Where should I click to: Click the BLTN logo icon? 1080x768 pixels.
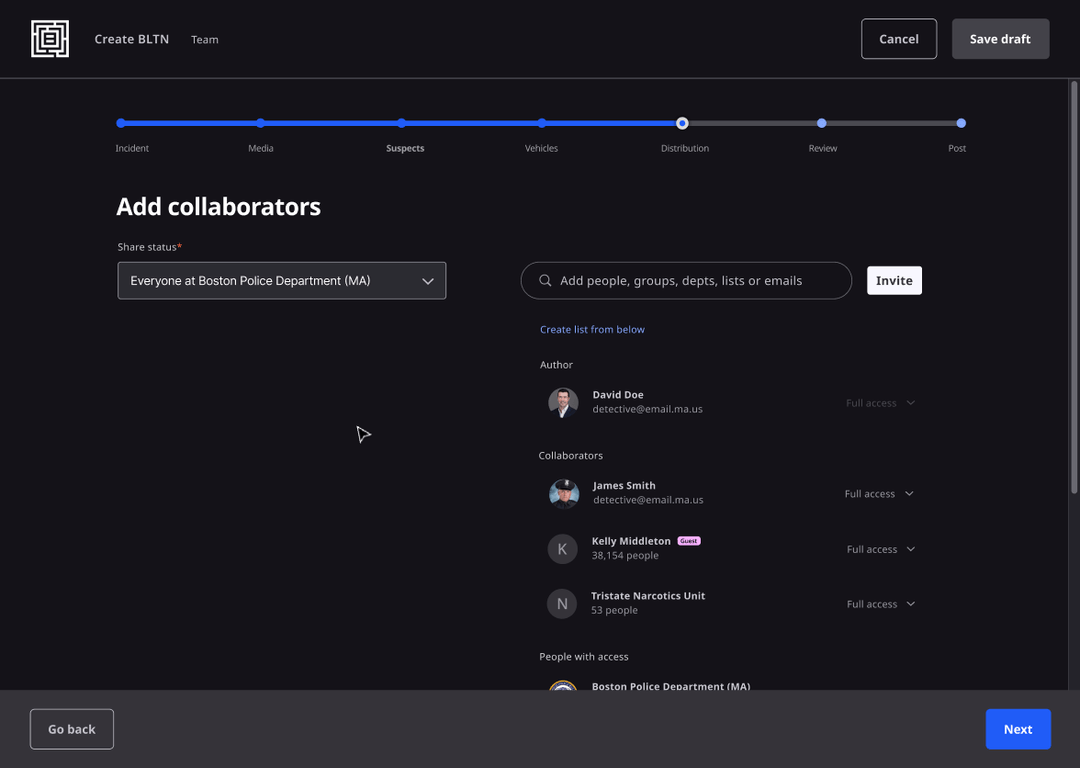click(49, 38)
